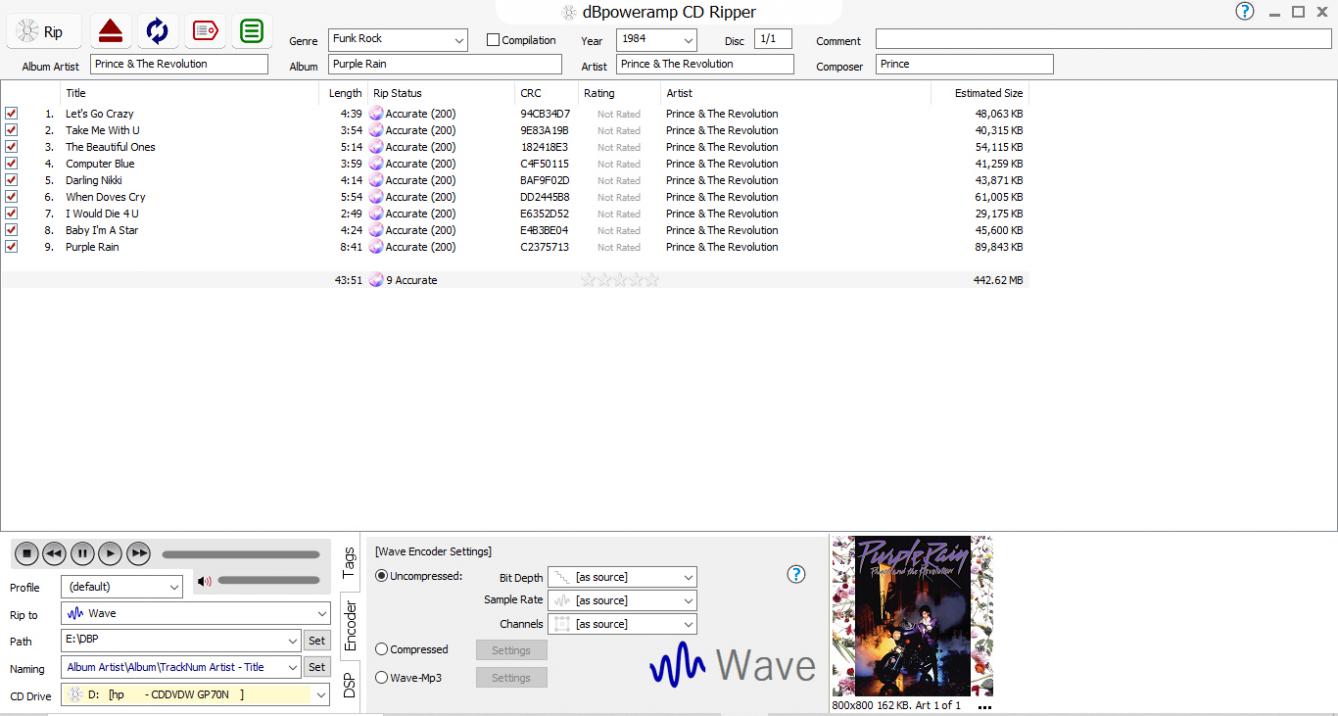The height and width of the screenshot is (716, 1338).
Task: Select the Wave-Mp3 radio option
Action: point(381,678)
